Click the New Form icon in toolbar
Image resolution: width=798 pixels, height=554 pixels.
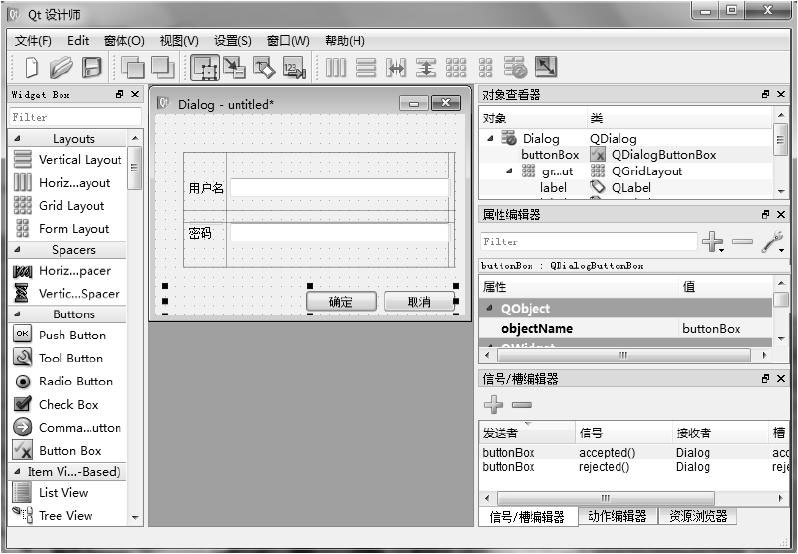coord(31,68)
